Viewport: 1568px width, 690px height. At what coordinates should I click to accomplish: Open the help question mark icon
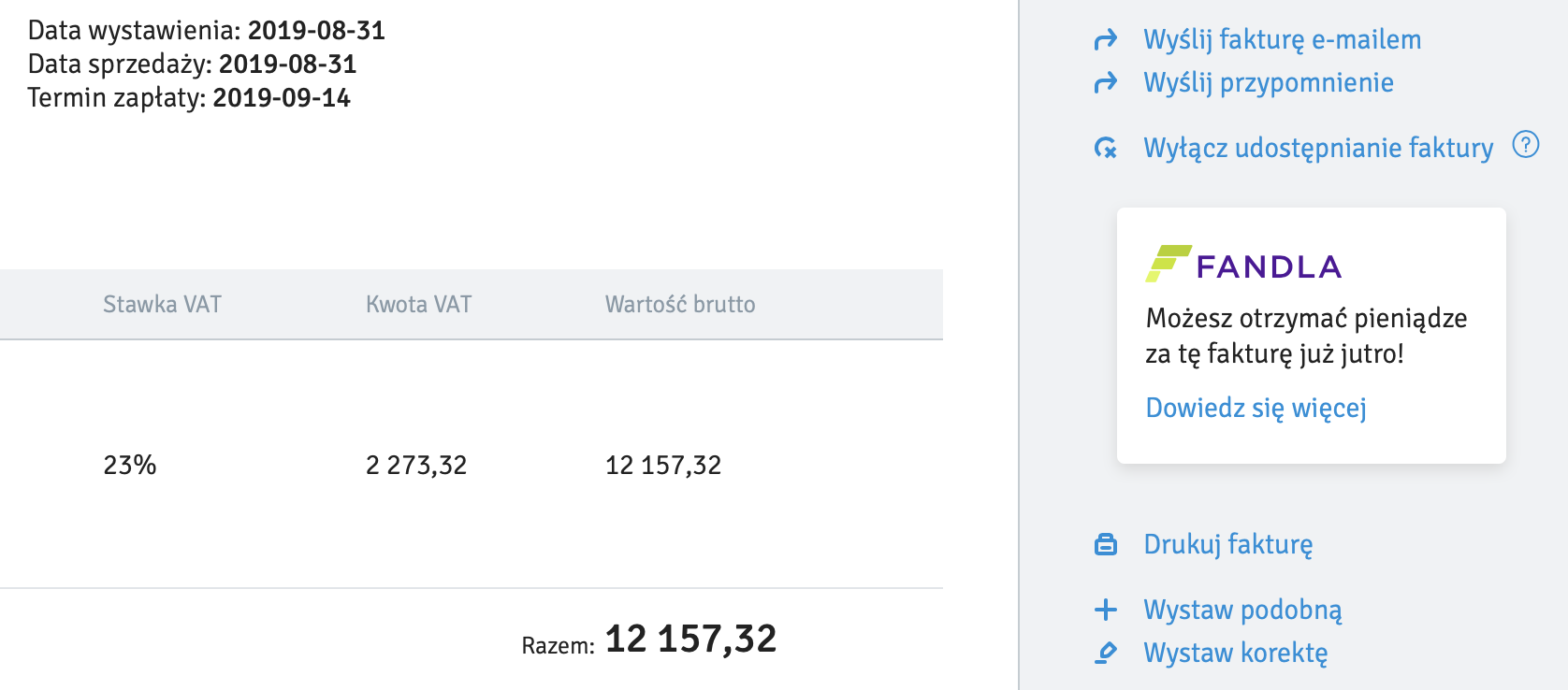1526,145
